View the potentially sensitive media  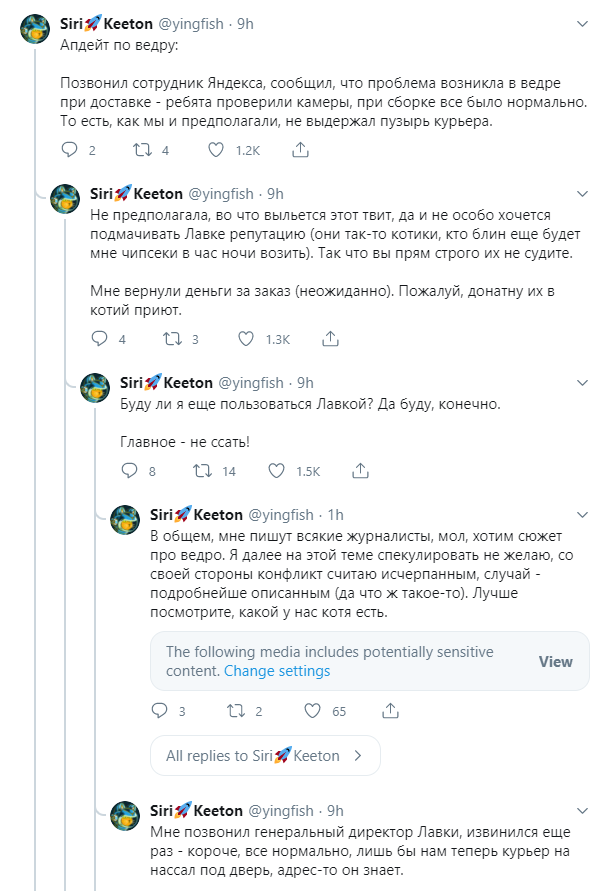555,661
